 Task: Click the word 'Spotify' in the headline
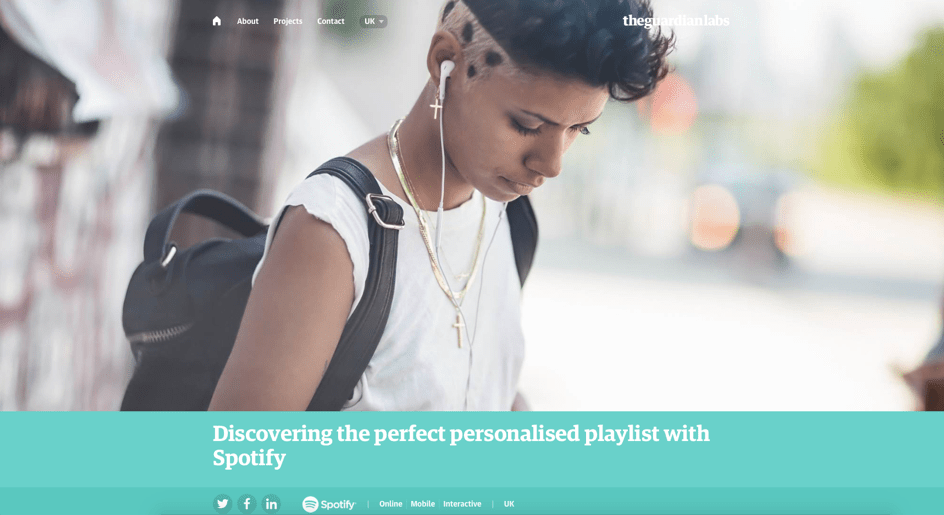coord(249,458)
